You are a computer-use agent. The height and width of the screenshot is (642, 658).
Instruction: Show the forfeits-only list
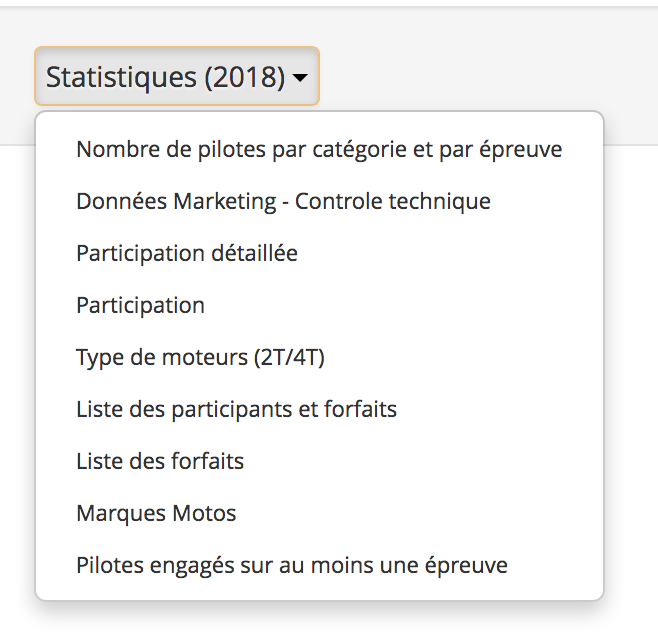(160, 462)
